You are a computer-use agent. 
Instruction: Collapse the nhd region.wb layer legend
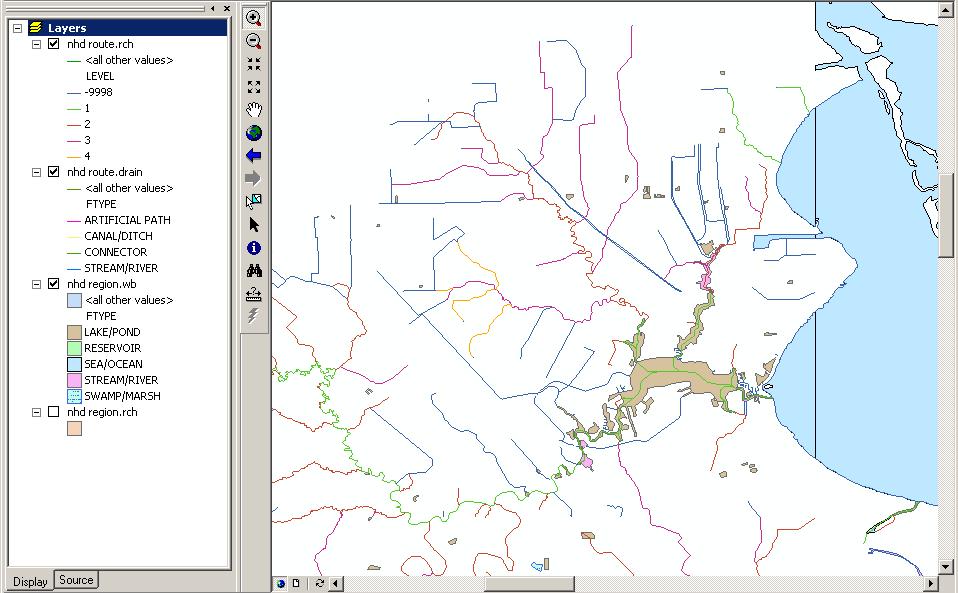tap(37, 284)
